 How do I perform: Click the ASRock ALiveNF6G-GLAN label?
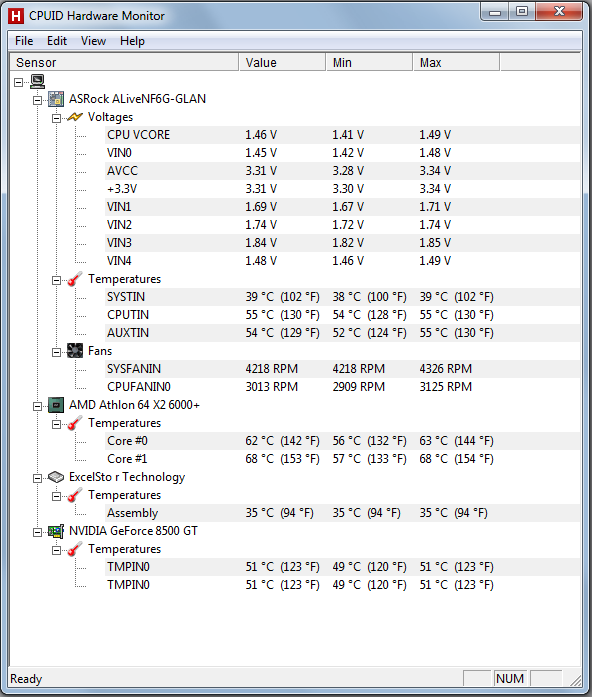pos(137,99)
